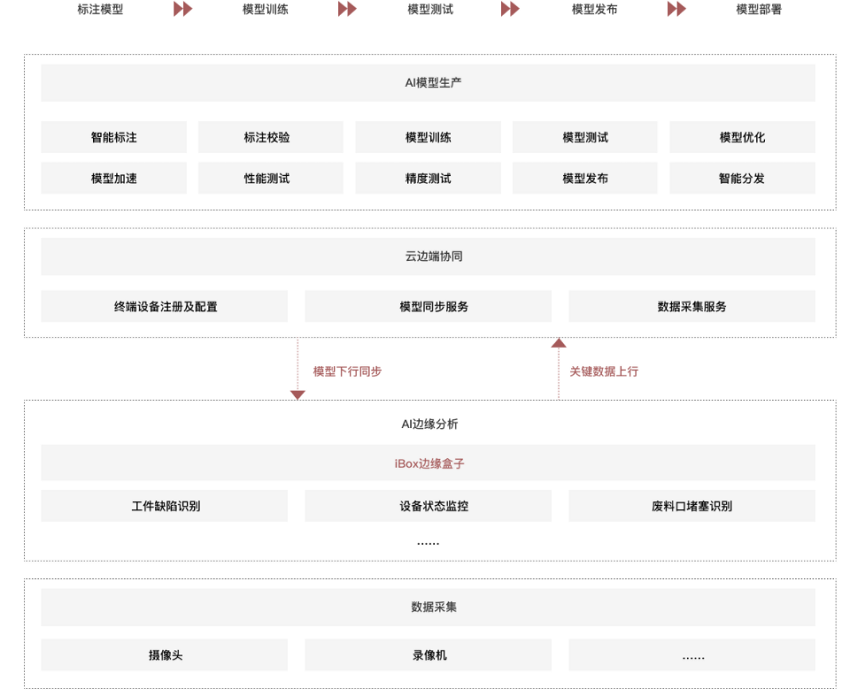Select the 废料口堵塞识别 block
The height and width of the screenshot is (696, 850).
[692, 506]
